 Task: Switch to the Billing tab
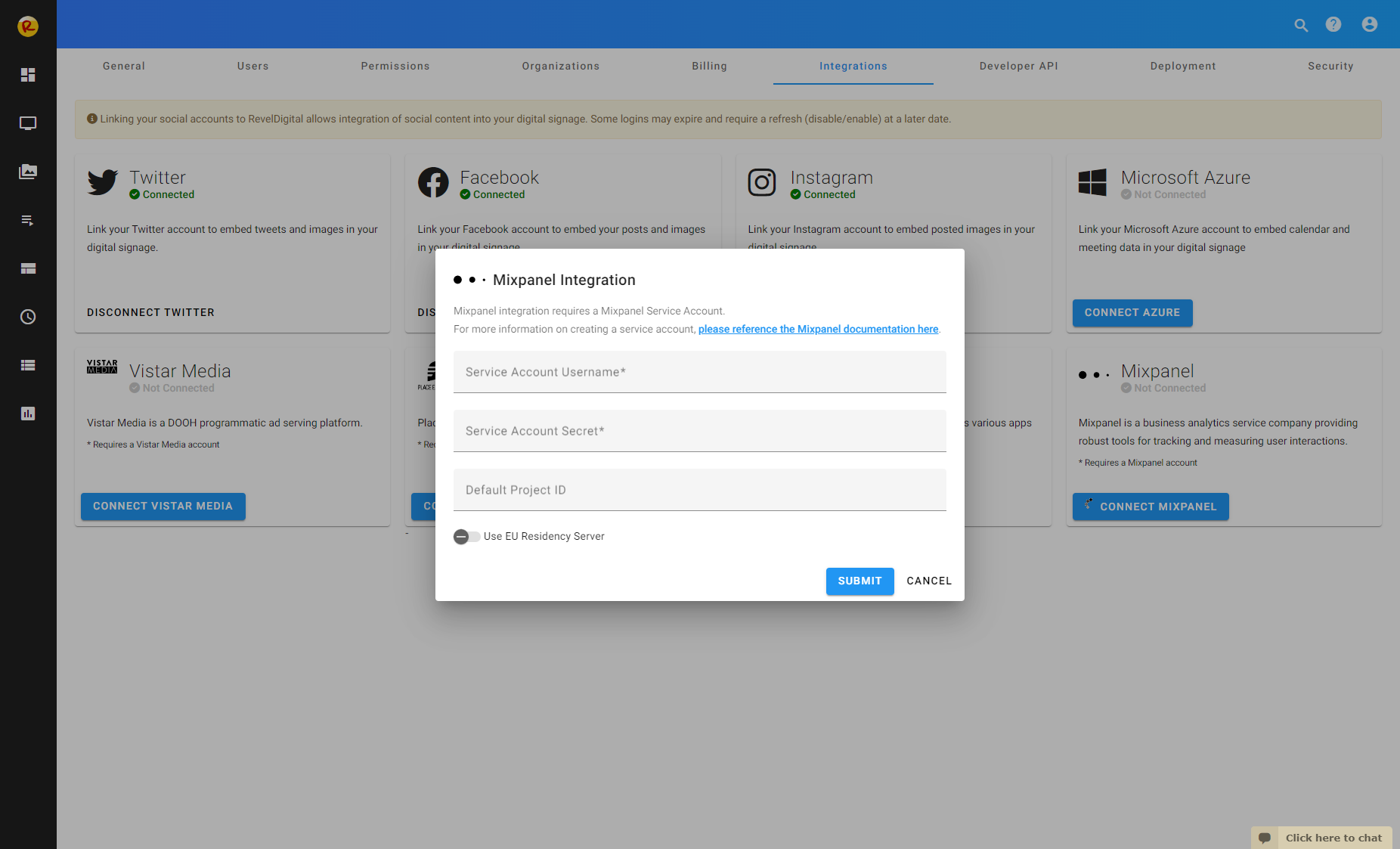point(709,67)
